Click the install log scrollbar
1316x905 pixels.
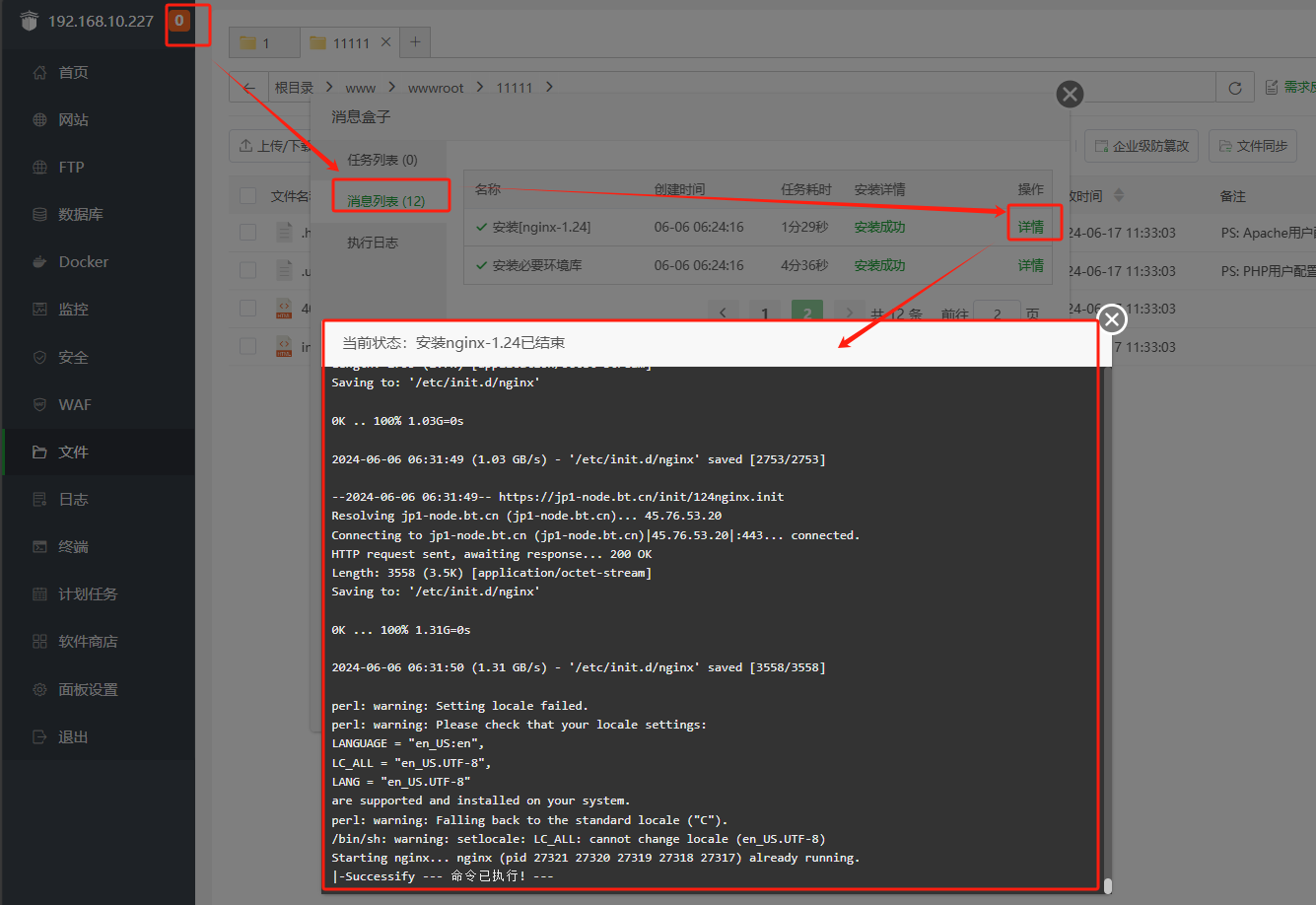(x=1107, y=885)
